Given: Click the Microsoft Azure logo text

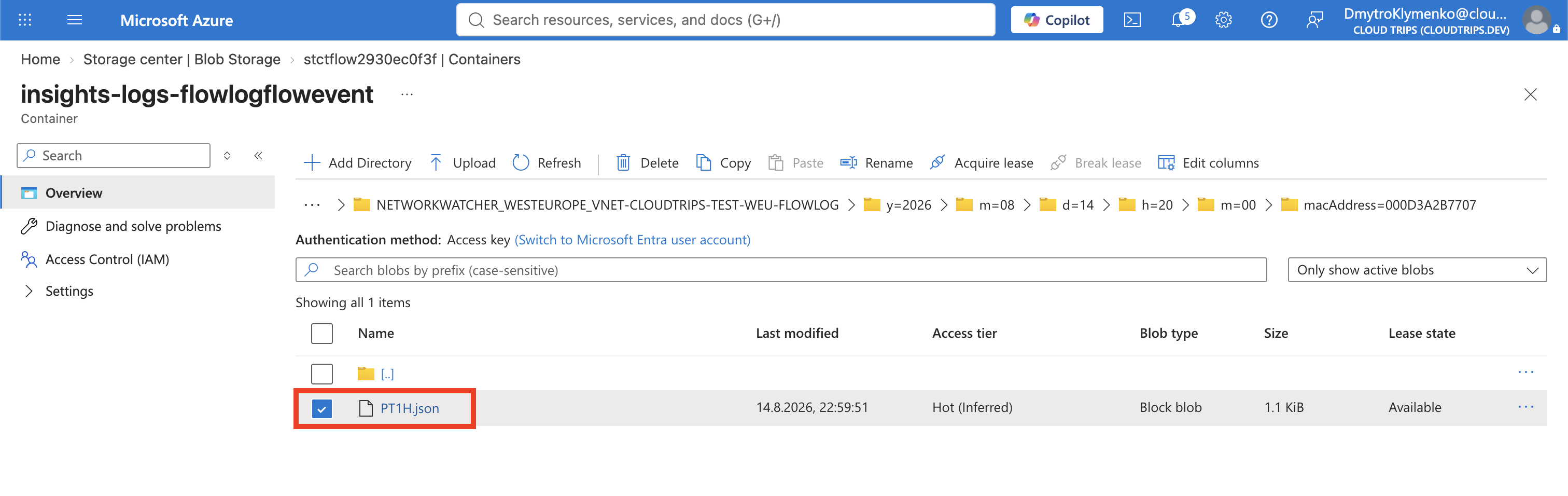Looking at the screenshot, I should click(176, 20).
